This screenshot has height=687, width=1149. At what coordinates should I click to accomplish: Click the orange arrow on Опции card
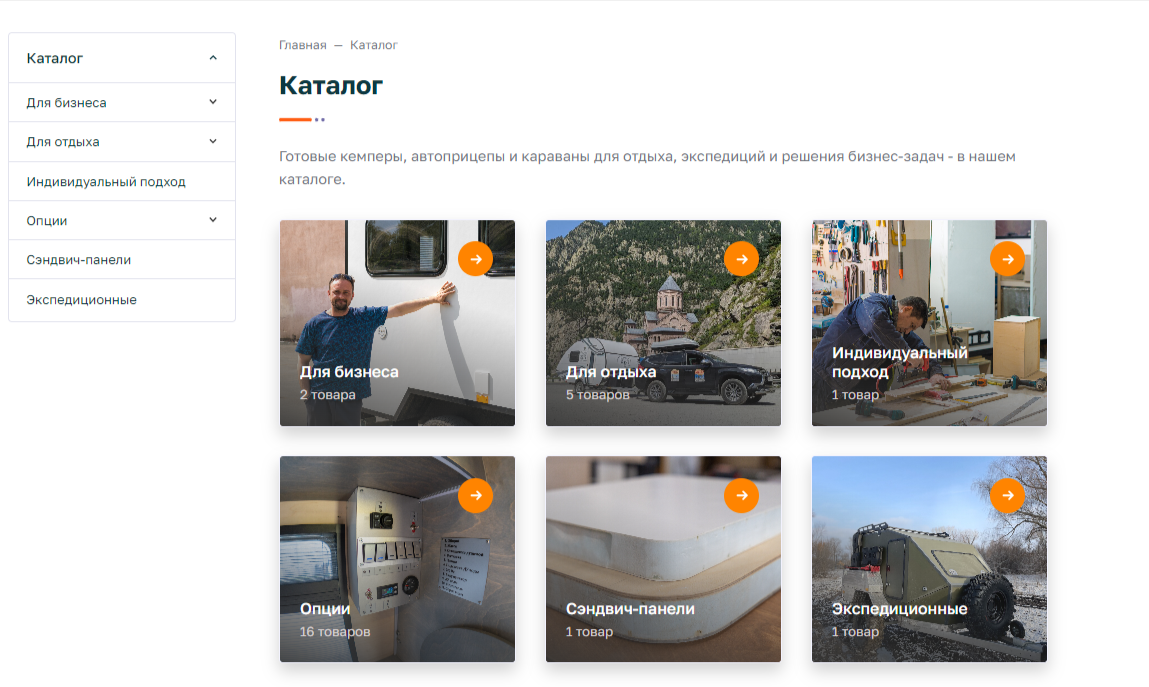coord(476,495)
